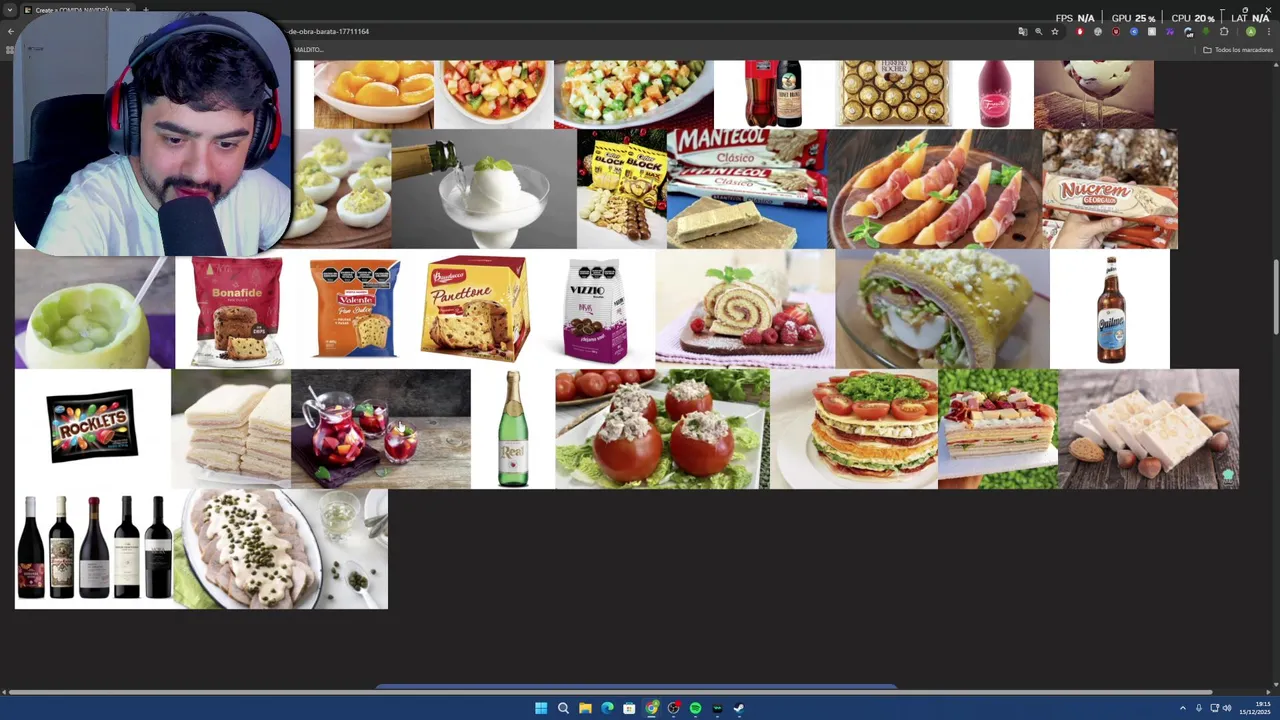Screen dimensions: 1280x720
Task: Open the zoom level indicator
Action: click(1038, 32)
